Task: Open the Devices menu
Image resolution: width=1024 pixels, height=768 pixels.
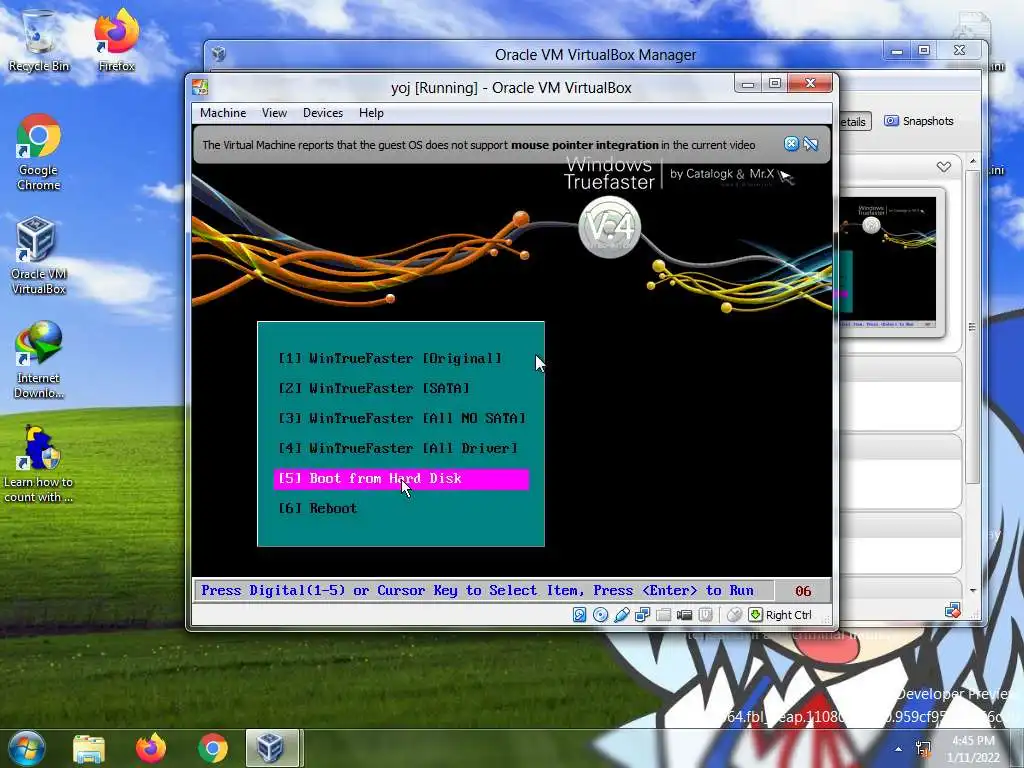Action: pyautogui.click(x=323, y=113)
